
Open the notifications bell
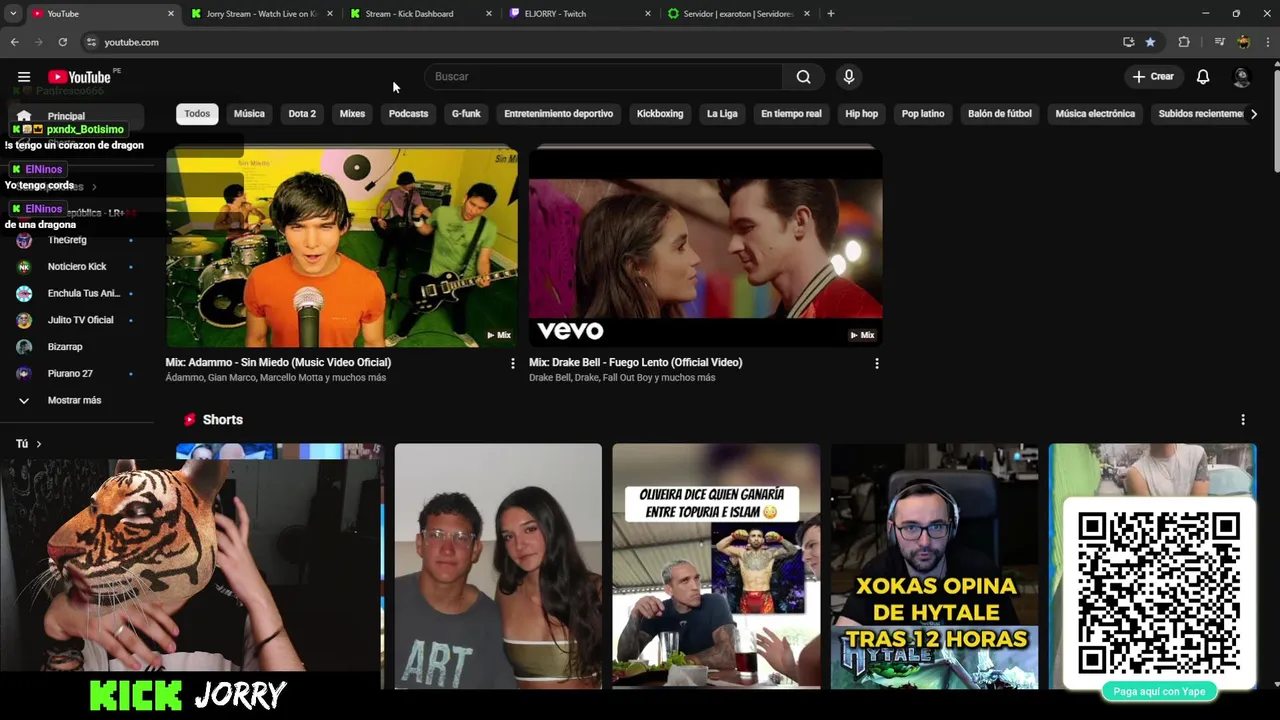tap(1203, 77)
